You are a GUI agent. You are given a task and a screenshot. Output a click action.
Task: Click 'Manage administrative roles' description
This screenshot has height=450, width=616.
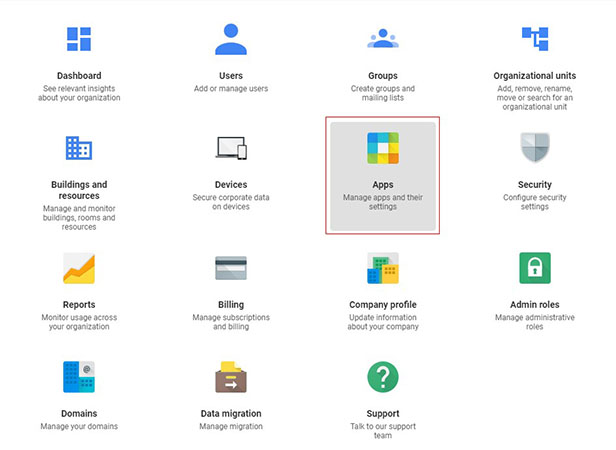click(x=535, y=322)
